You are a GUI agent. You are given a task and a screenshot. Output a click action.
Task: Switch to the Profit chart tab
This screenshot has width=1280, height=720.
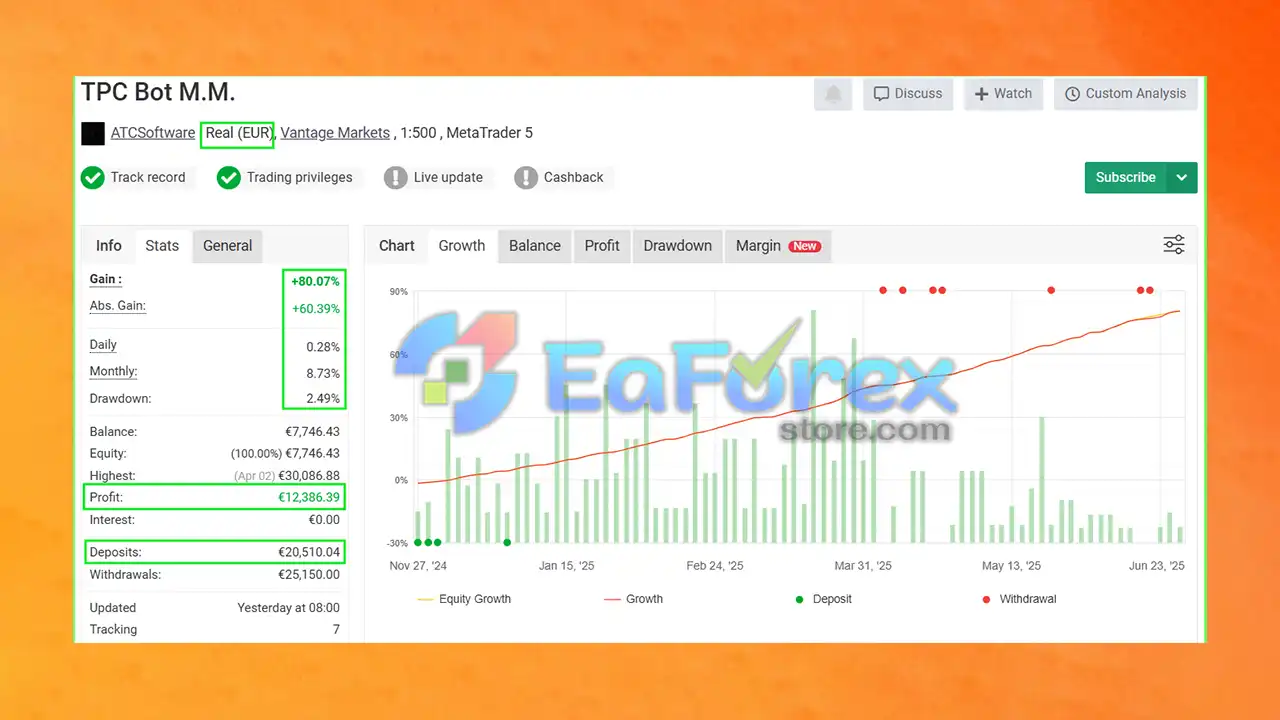[602, 246]
